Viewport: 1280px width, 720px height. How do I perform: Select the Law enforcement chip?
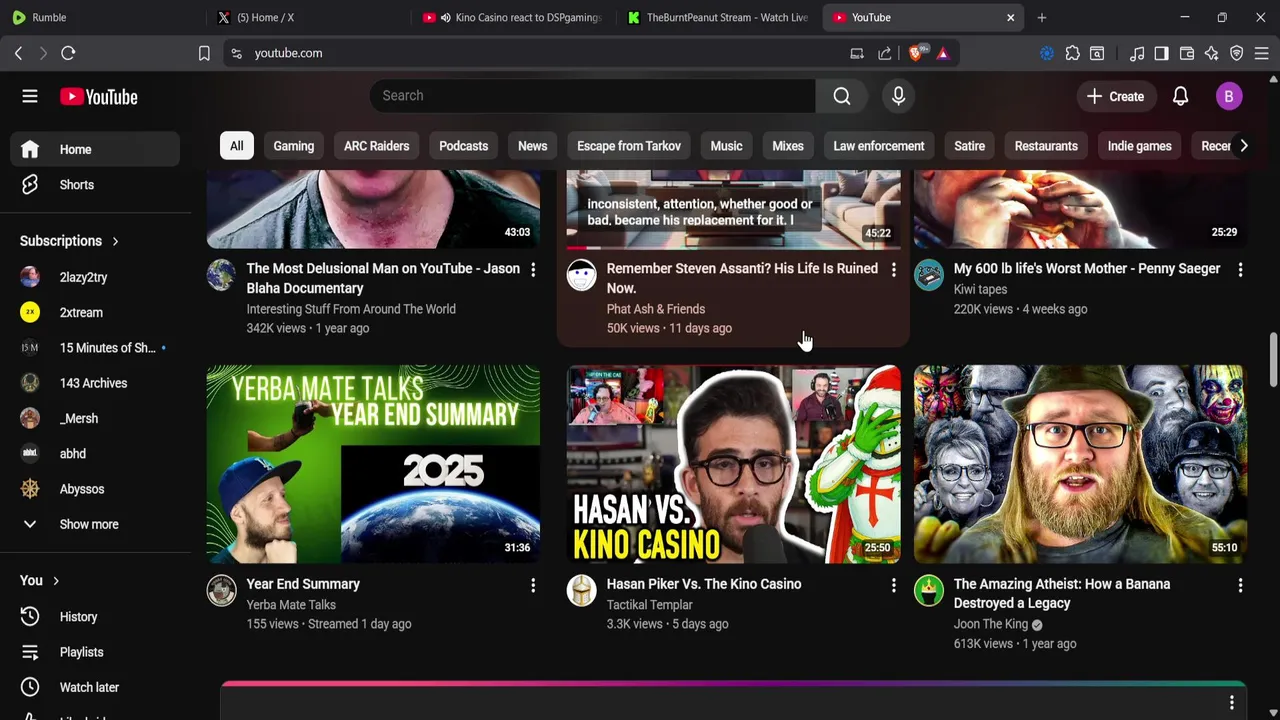click(879, 146)
